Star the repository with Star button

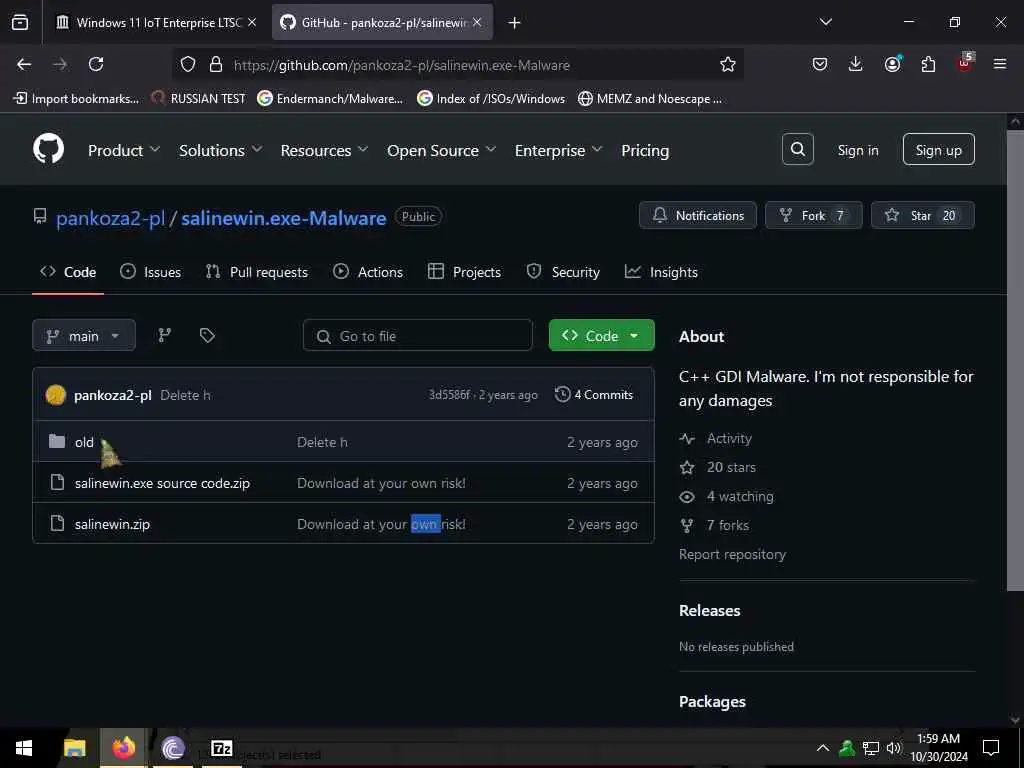(x=923, y=216)
